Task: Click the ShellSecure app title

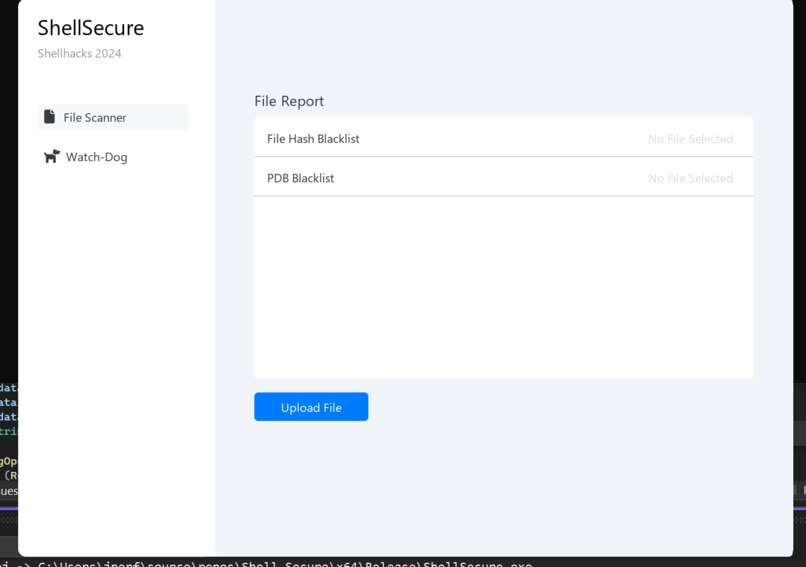Action: click(91, 28)
